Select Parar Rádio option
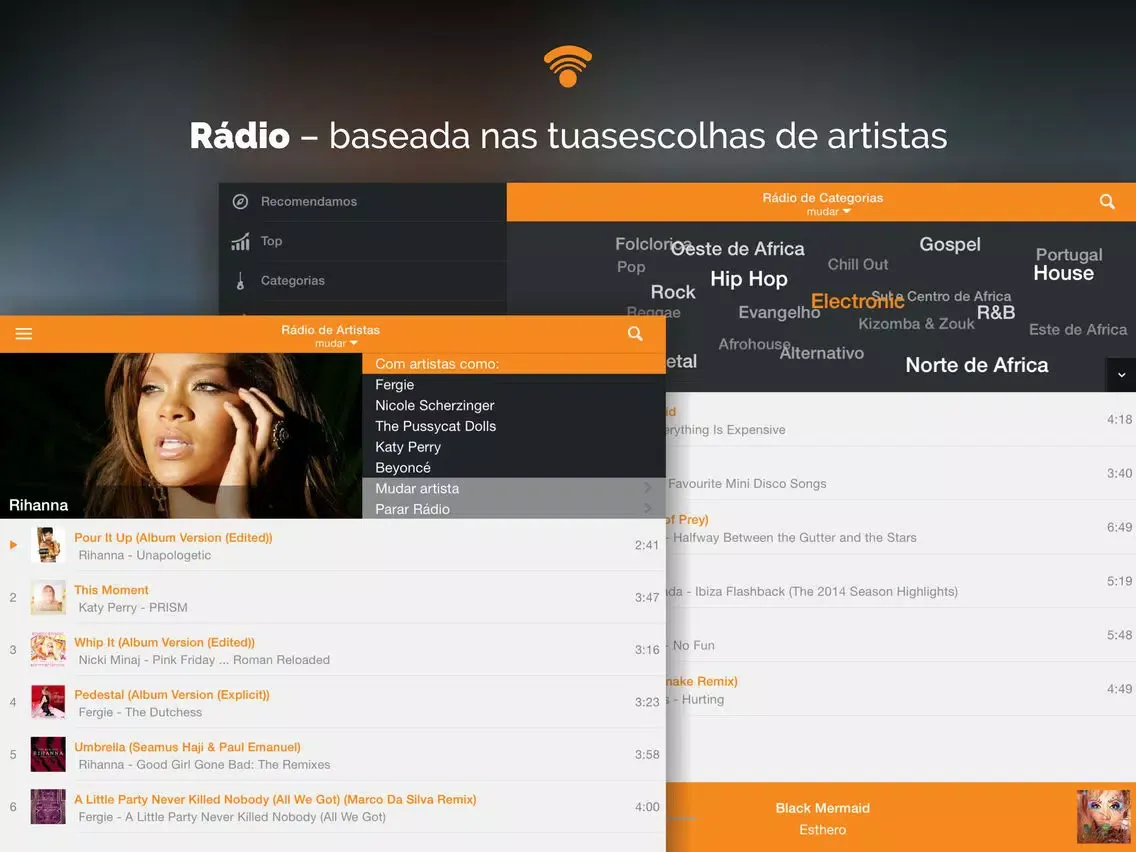Image resolution: width=1136 pixels, height=852 pixels. coord(514,509)
